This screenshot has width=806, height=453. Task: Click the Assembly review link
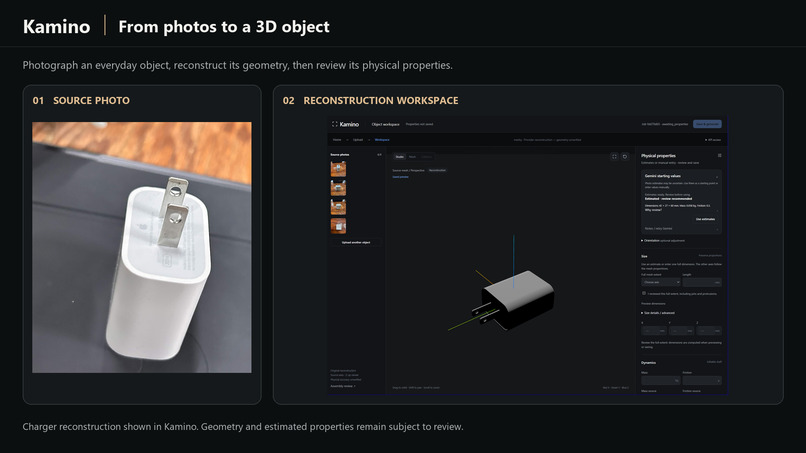tap(342, 386)
